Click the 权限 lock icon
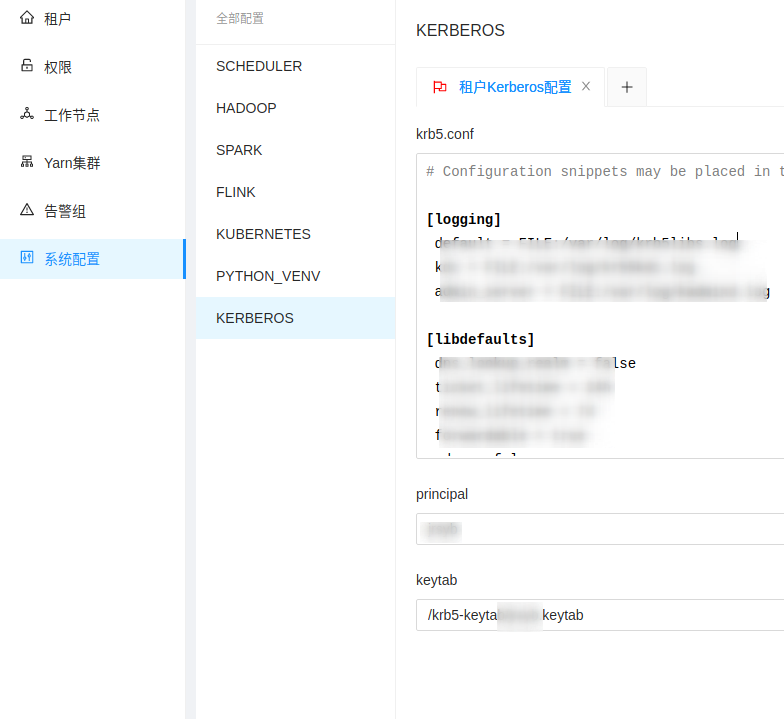The image size is (784, 719). (27, 66)
